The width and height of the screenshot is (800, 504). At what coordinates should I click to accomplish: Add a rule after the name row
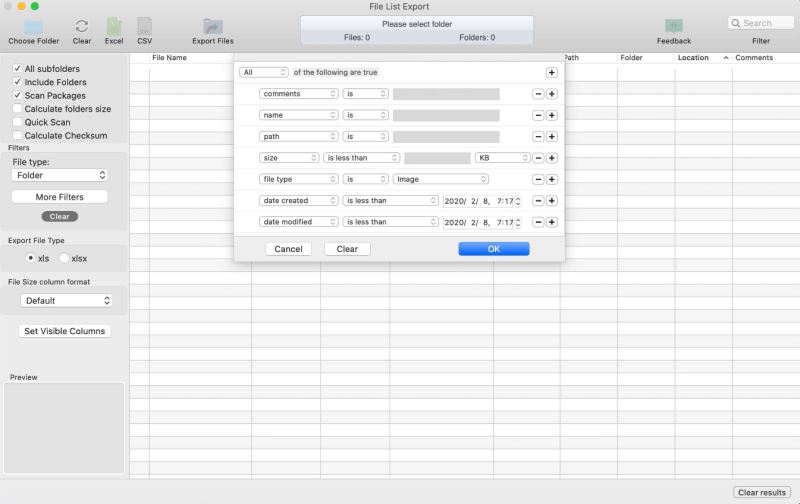point(552,115)
